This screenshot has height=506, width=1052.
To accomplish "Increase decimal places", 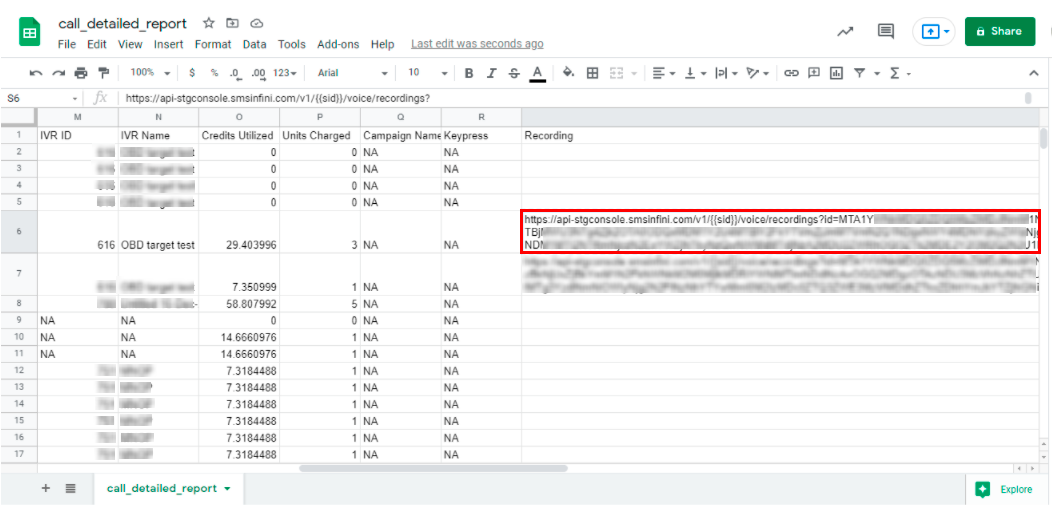I will (258, 72).
